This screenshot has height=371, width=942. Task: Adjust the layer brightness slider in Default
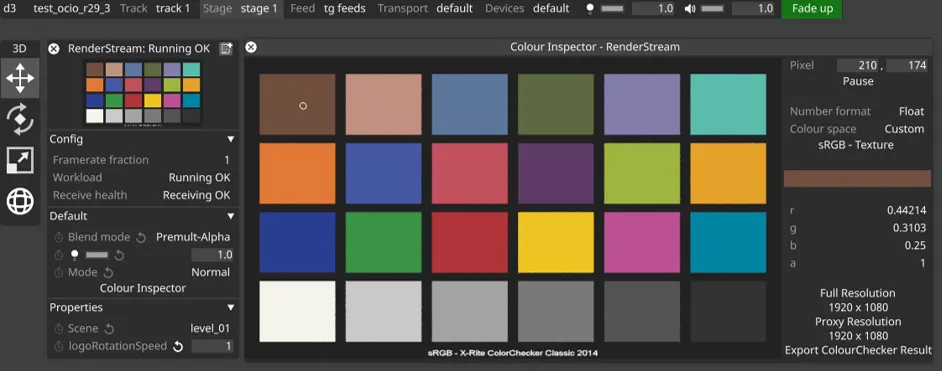point(96,255)
